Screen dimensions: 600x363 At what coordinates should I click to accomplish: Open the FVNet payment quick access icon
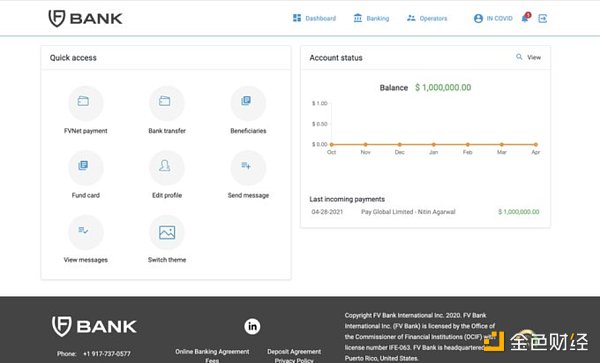pyautogui.click(x=85, y=103)
